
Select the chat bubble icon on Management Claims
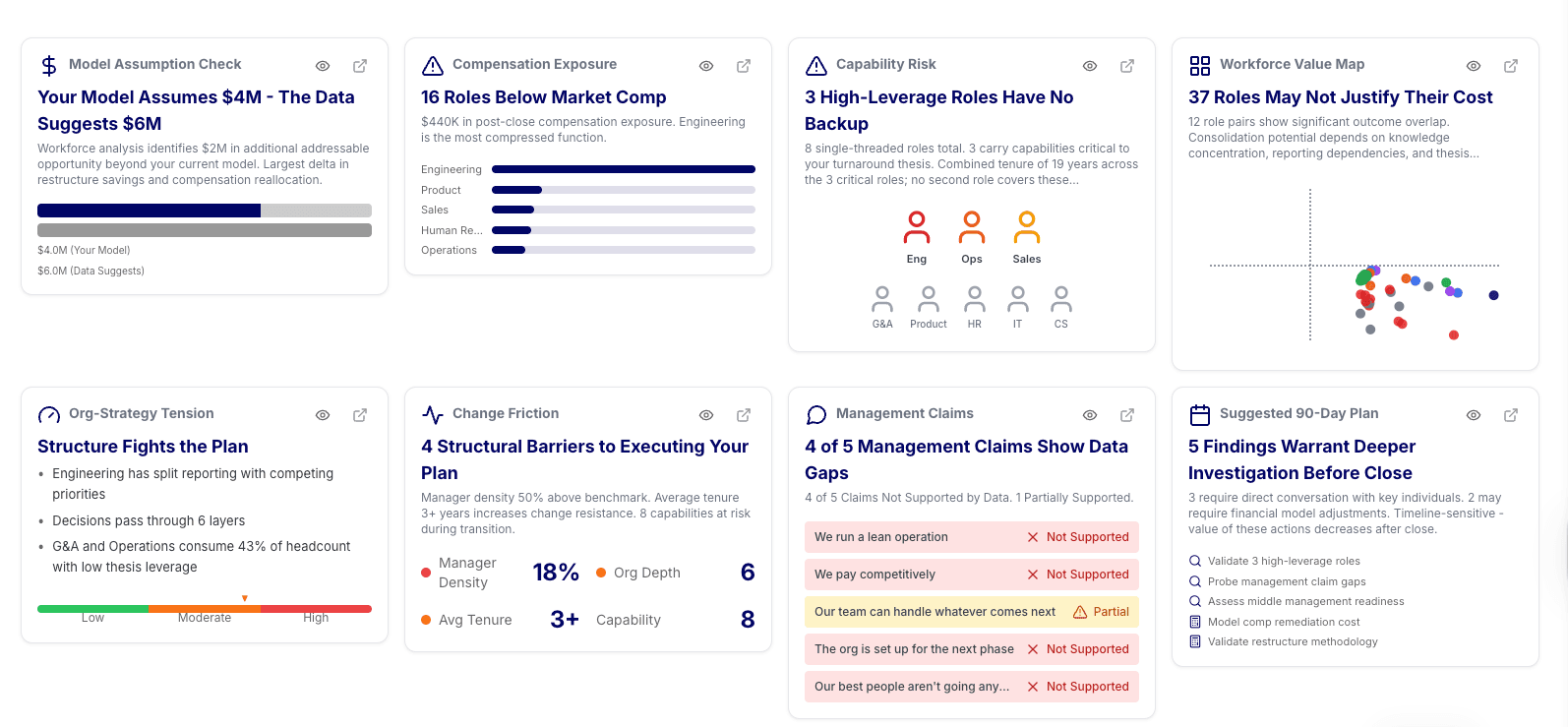point(814,413)
